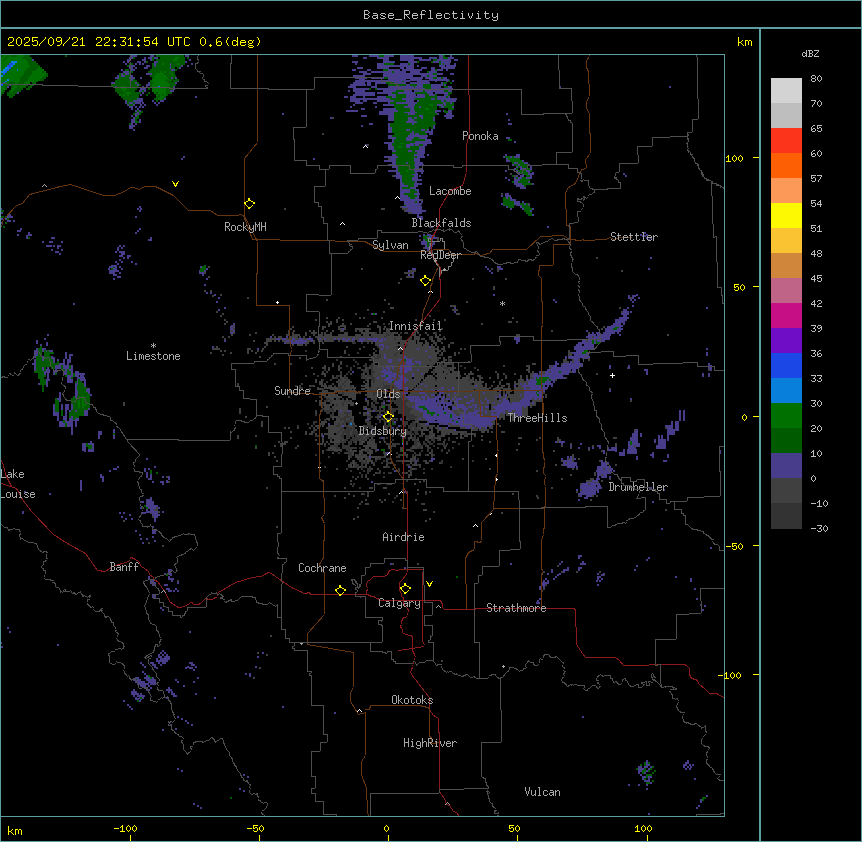Click the dBZ legend heading
This screenshot has width=862, height=842.
coord(811,52)
